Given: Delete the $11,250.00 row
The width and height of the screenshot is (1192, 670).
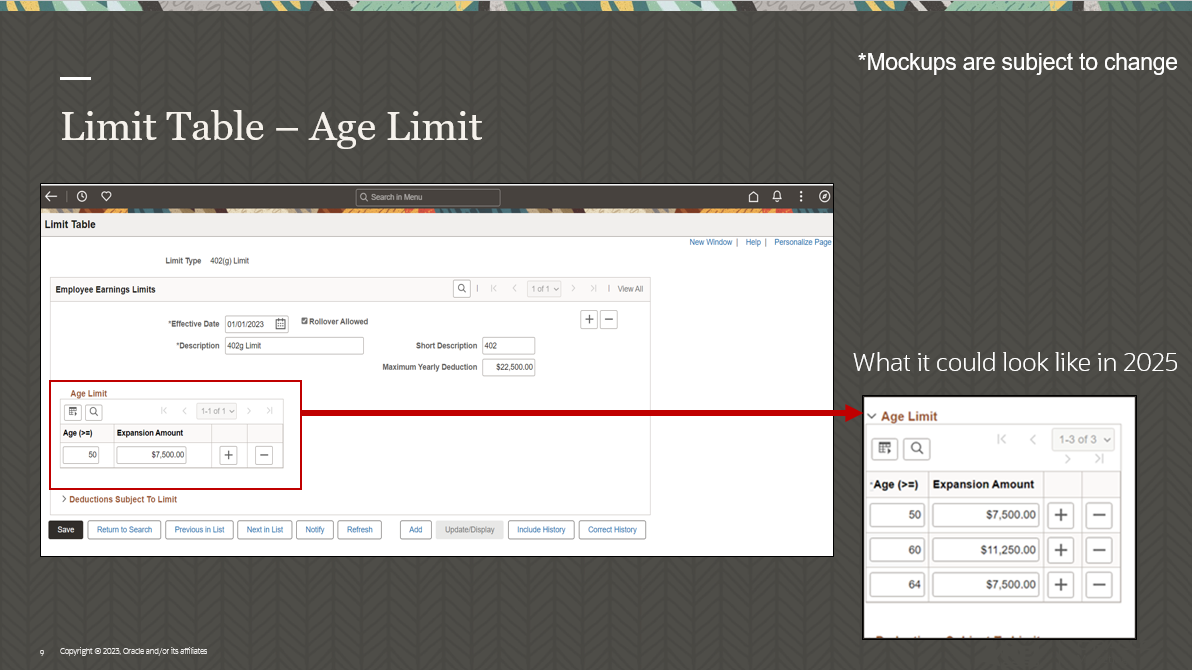Looking at the screenshot, I should coord(1098,550).
